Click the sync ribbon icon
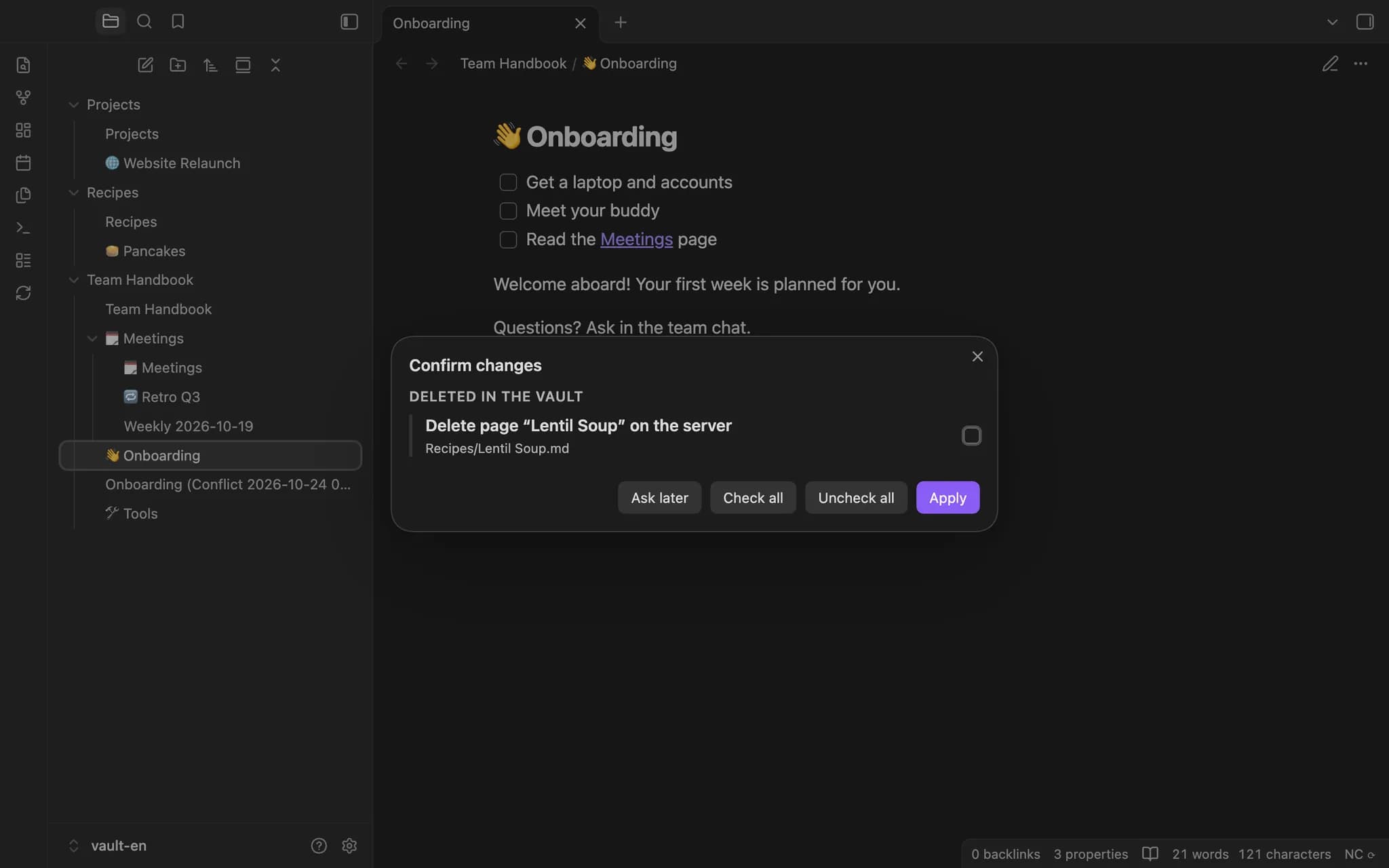The width and height of the screenshot is (1389, 868). (23, 293)
